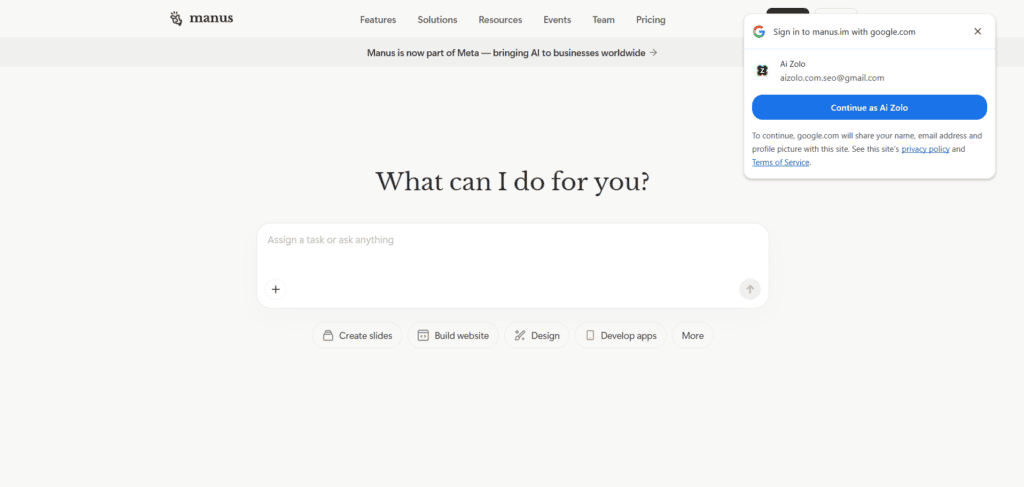1024x487 pixels.
Task: Select the Design chip
Action: (x=537, y=336)
